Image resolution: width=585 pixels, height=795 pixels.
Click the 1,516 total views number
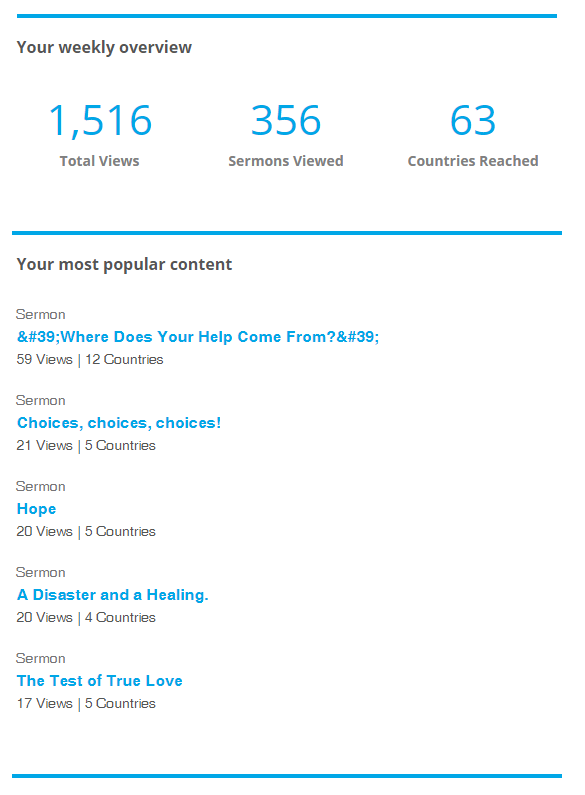click(x=100, y=121)
